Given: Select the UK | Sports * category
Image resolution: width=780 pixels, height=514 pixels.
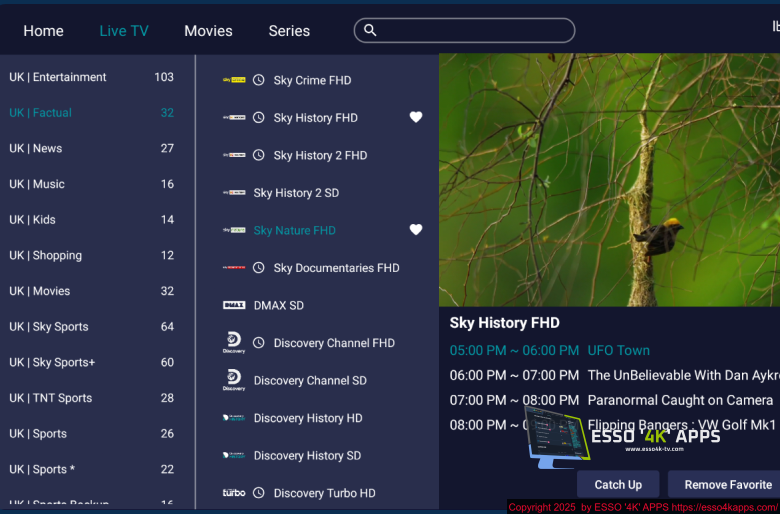Looking at the screenshot, I should [x=92, y=469].
